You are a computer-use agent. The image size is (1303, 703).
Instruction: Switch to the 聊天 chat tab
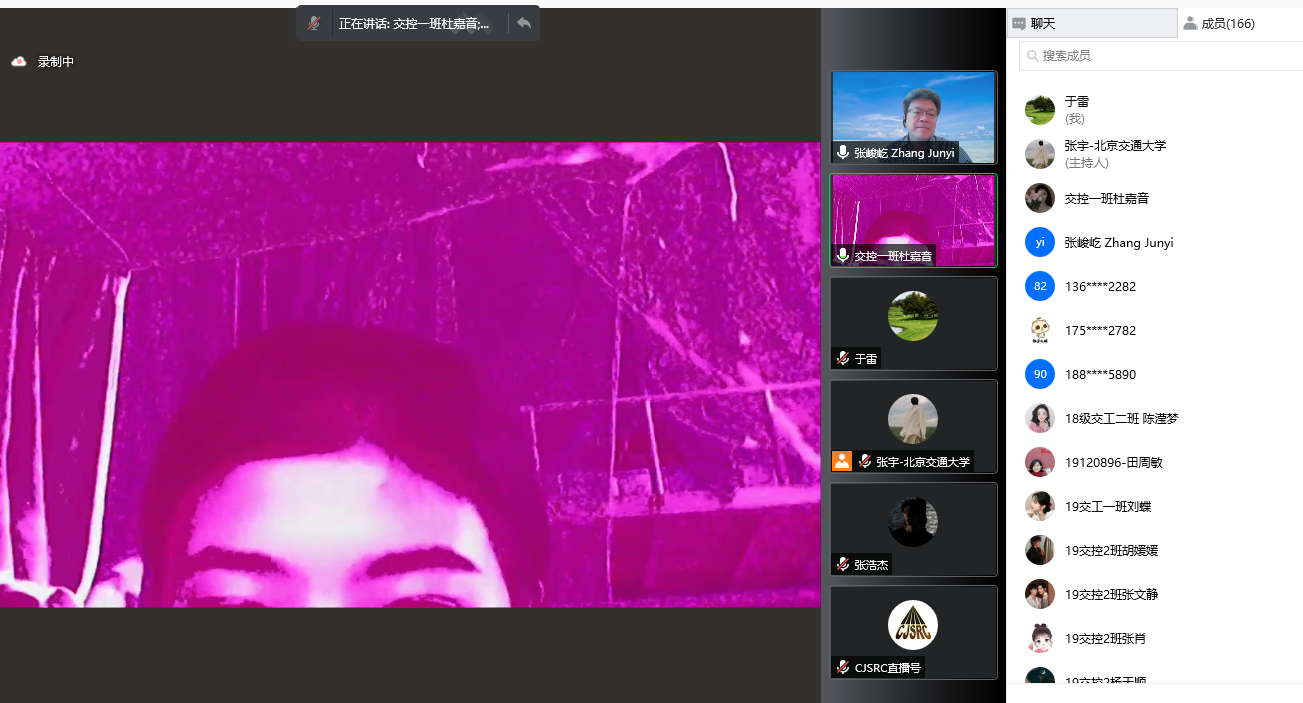[x=1091, y=23]
